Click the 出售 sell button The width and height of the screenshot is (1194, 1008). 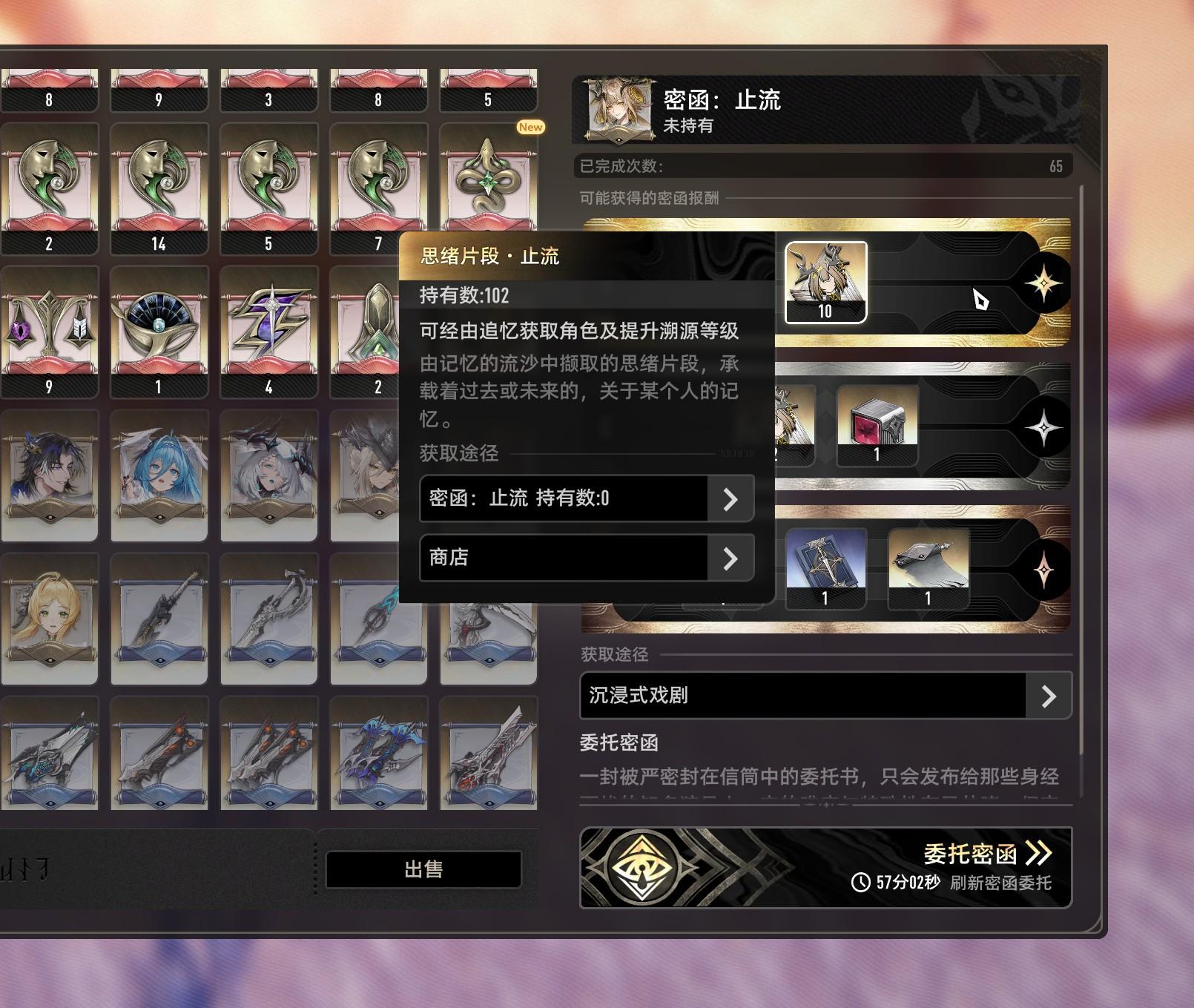(x=423, y=869)
